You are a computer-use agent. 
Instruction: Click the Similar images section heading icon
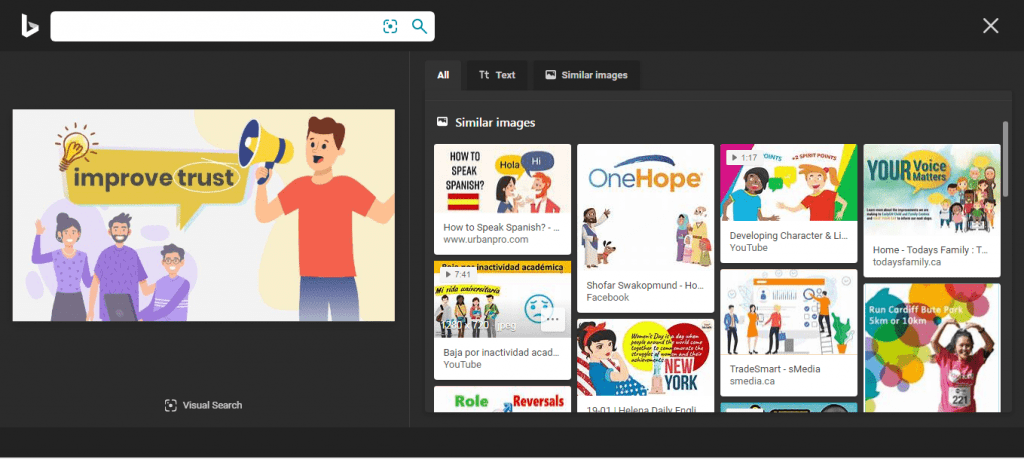[x=442, y=122]
